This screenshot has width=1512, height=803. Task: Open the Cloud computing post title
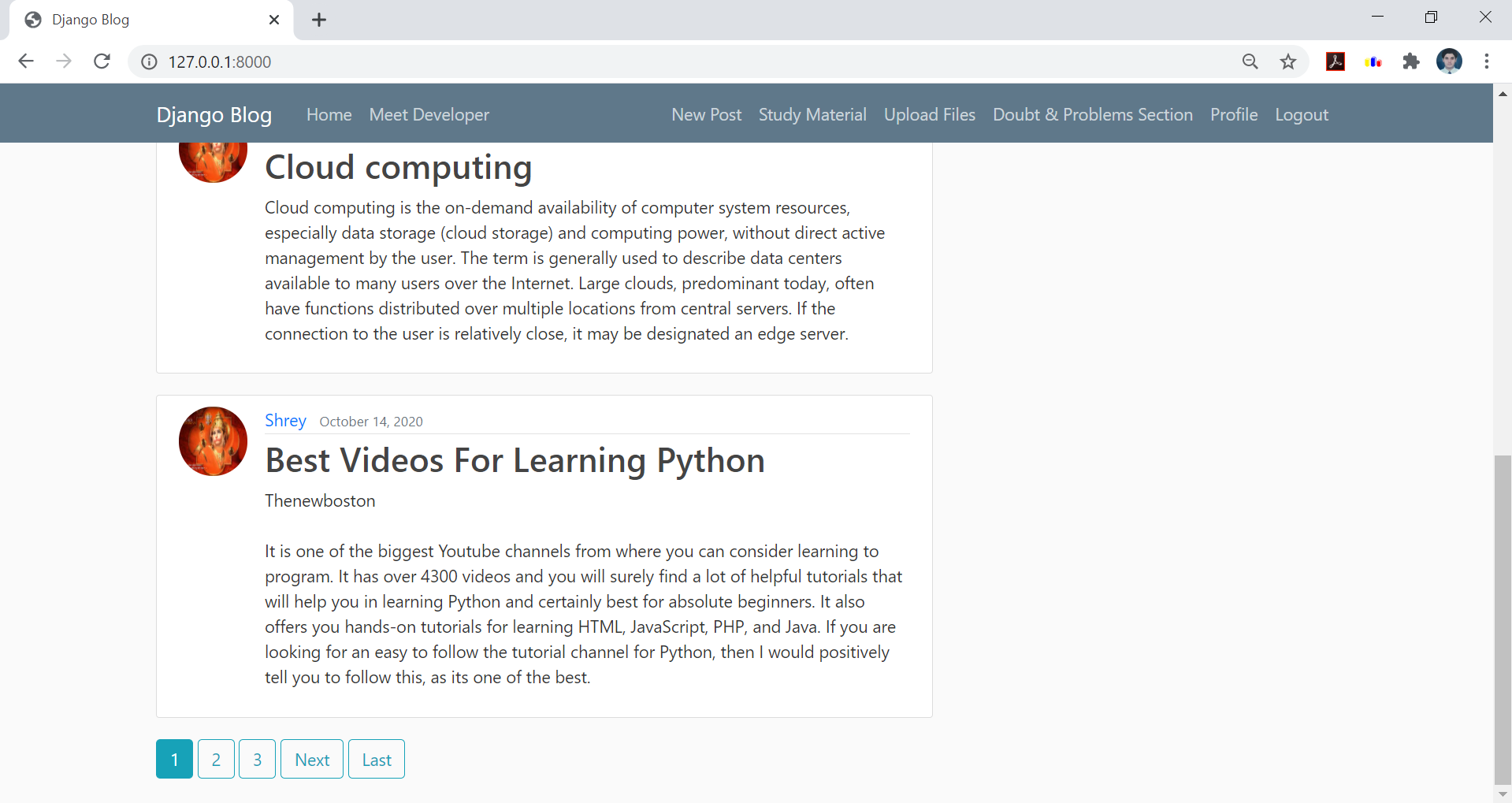[x=399, y=167]
